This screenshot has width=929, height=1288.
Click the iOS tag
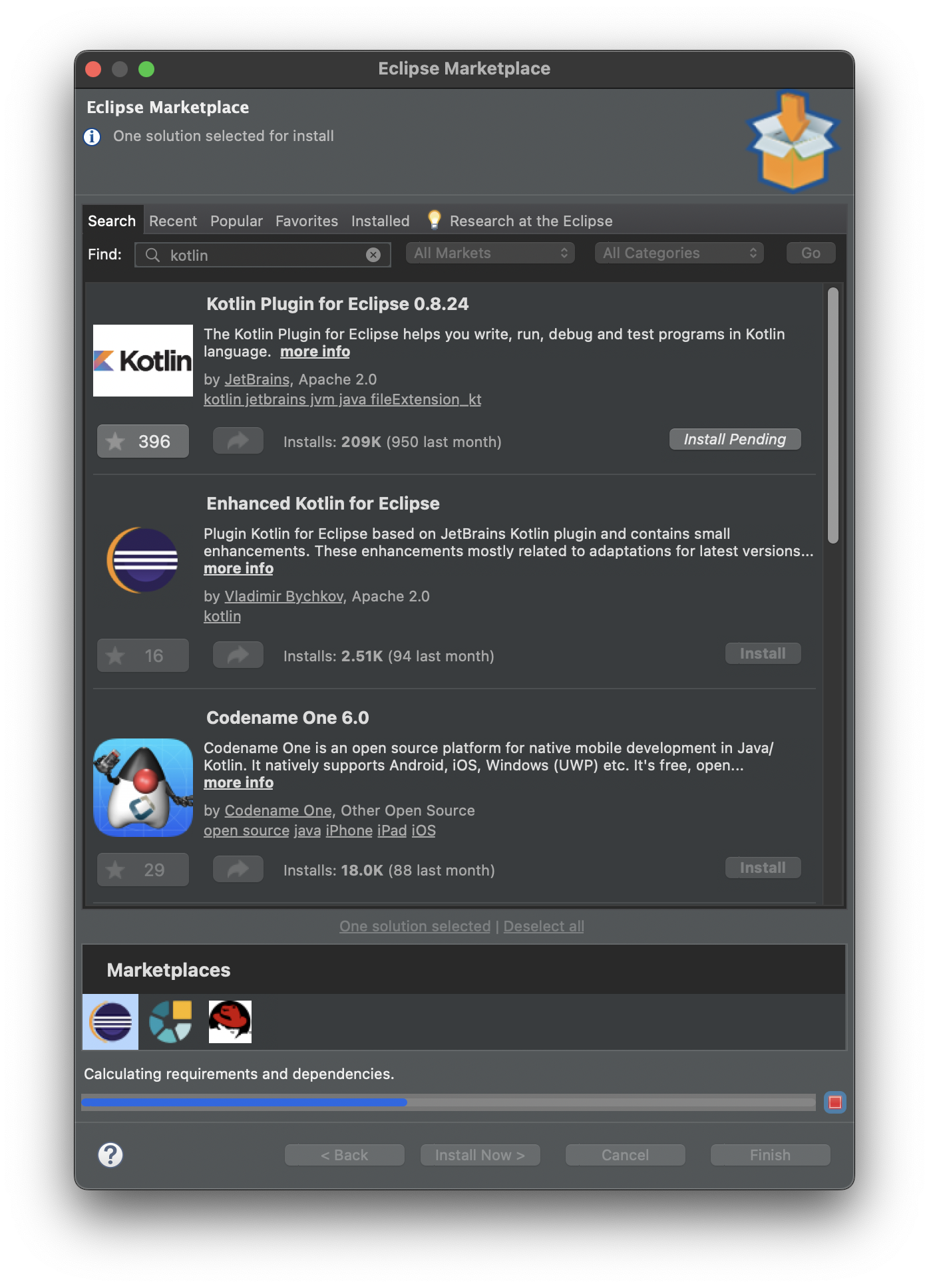[x=423, y=830]
